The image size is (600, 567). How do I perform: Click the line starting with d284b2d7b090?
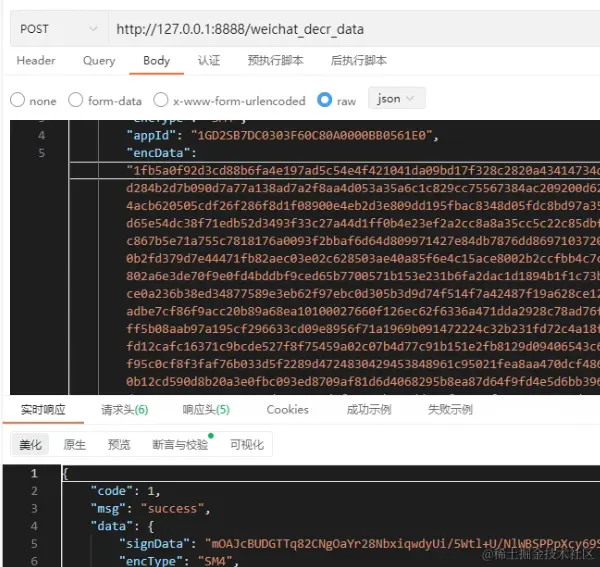tap(363, 188)
